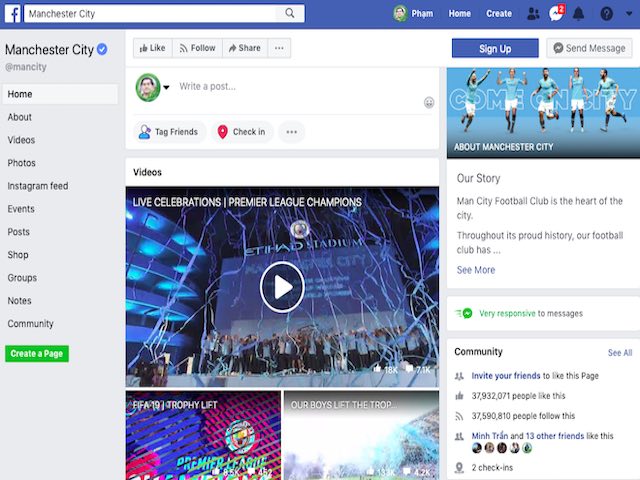640x480 pixels.
Task: Like the Manchester City page
Action: pyautogui.click(x=153, y=48)
